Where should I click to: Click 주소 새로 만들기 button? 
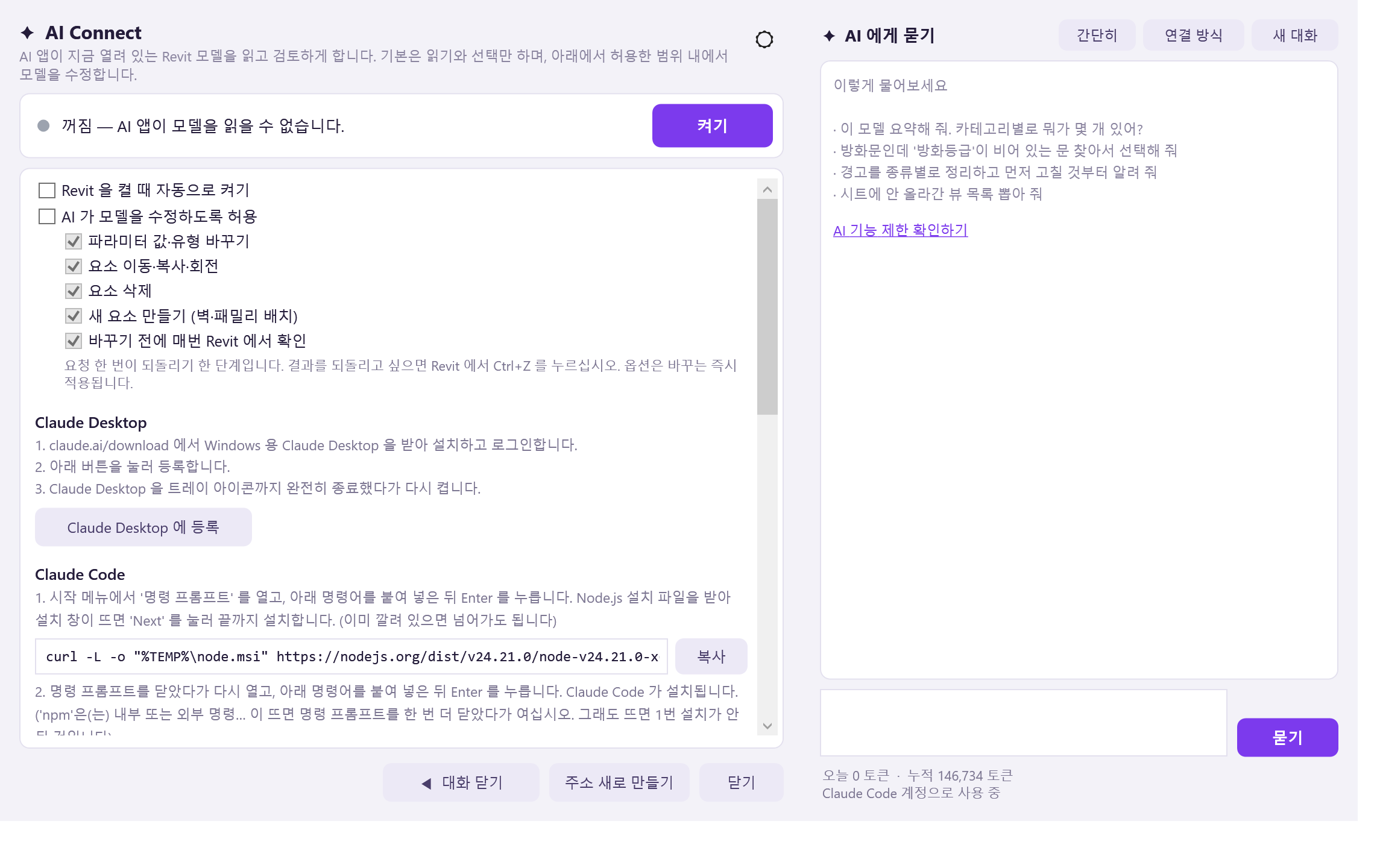619,782
